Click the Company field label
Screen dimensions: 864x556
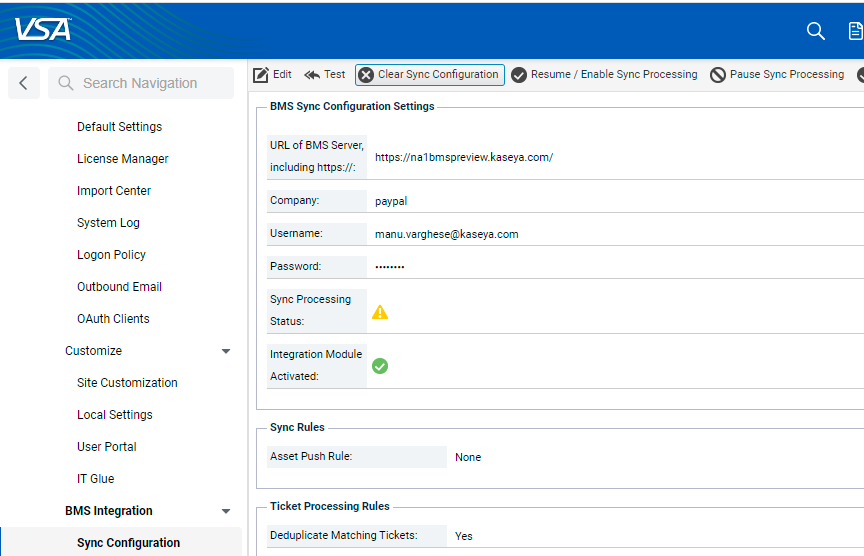pos(294,200)
